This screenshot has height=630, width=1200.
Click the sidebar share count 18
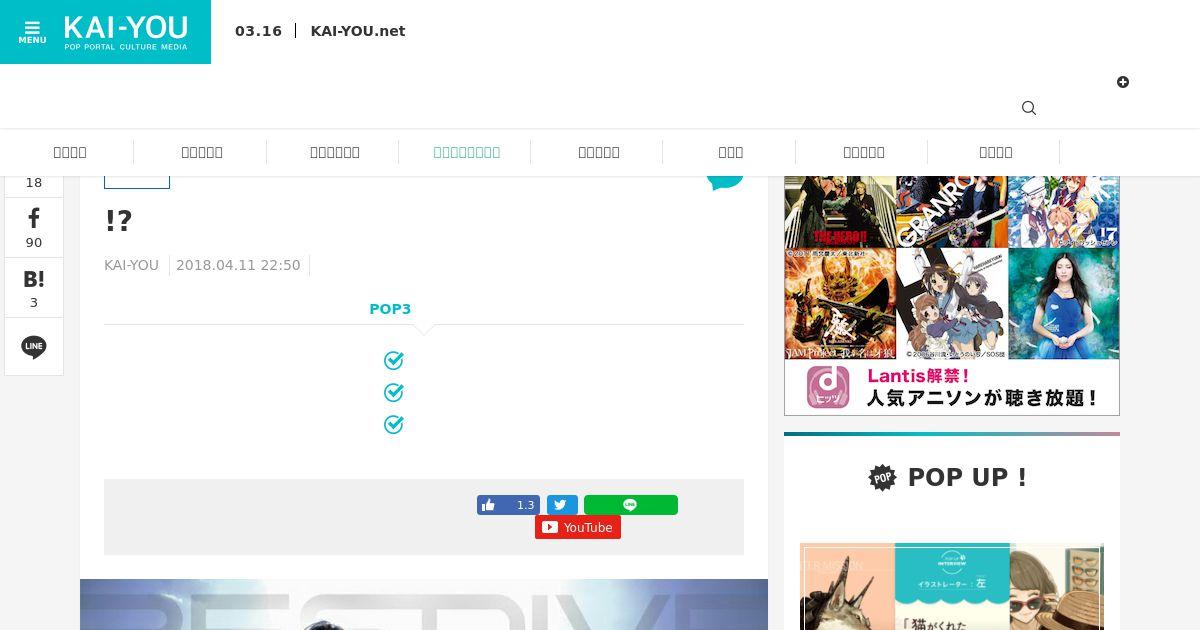(34, 183)
